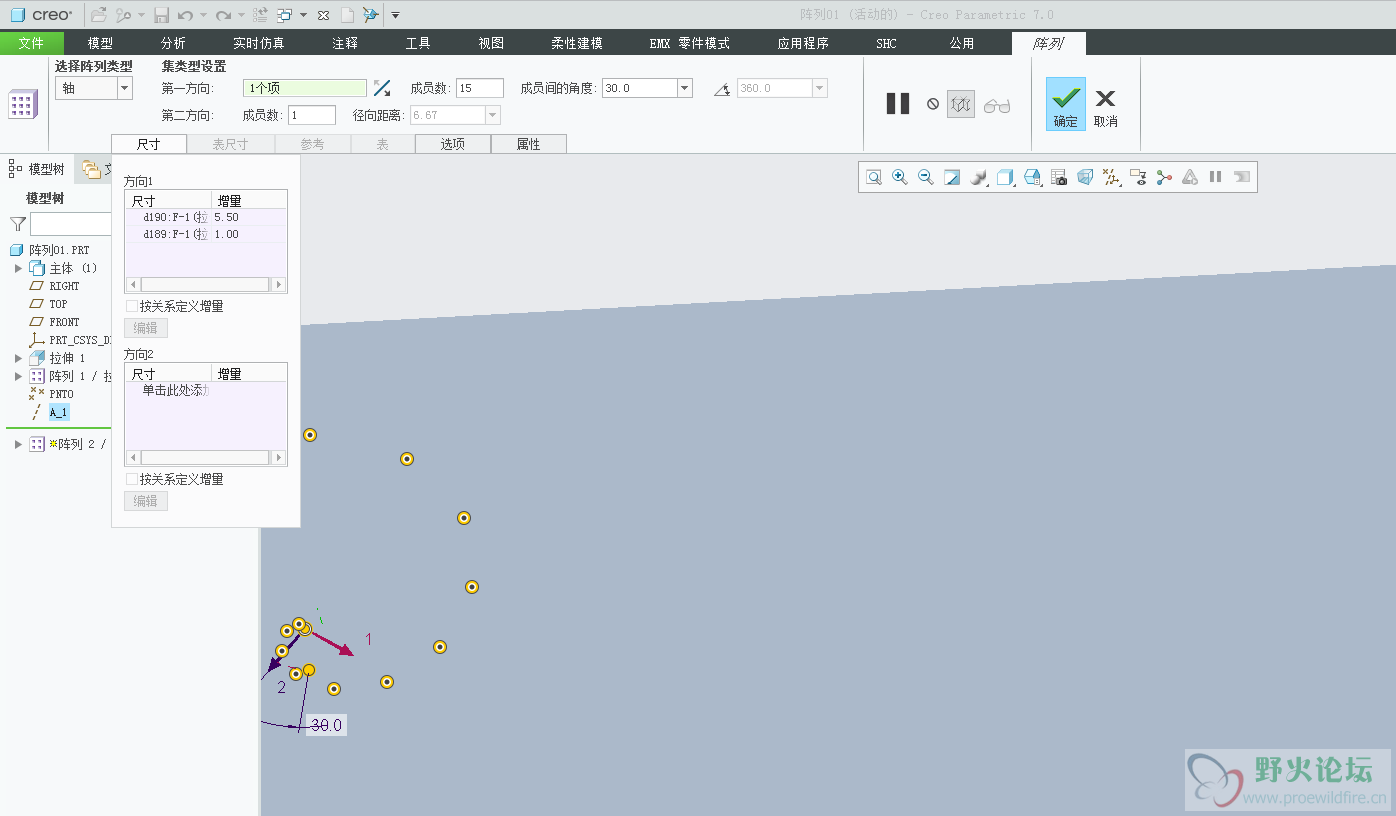
Task: Toggle the attached preview mesh button
Action: coord(961,103)
